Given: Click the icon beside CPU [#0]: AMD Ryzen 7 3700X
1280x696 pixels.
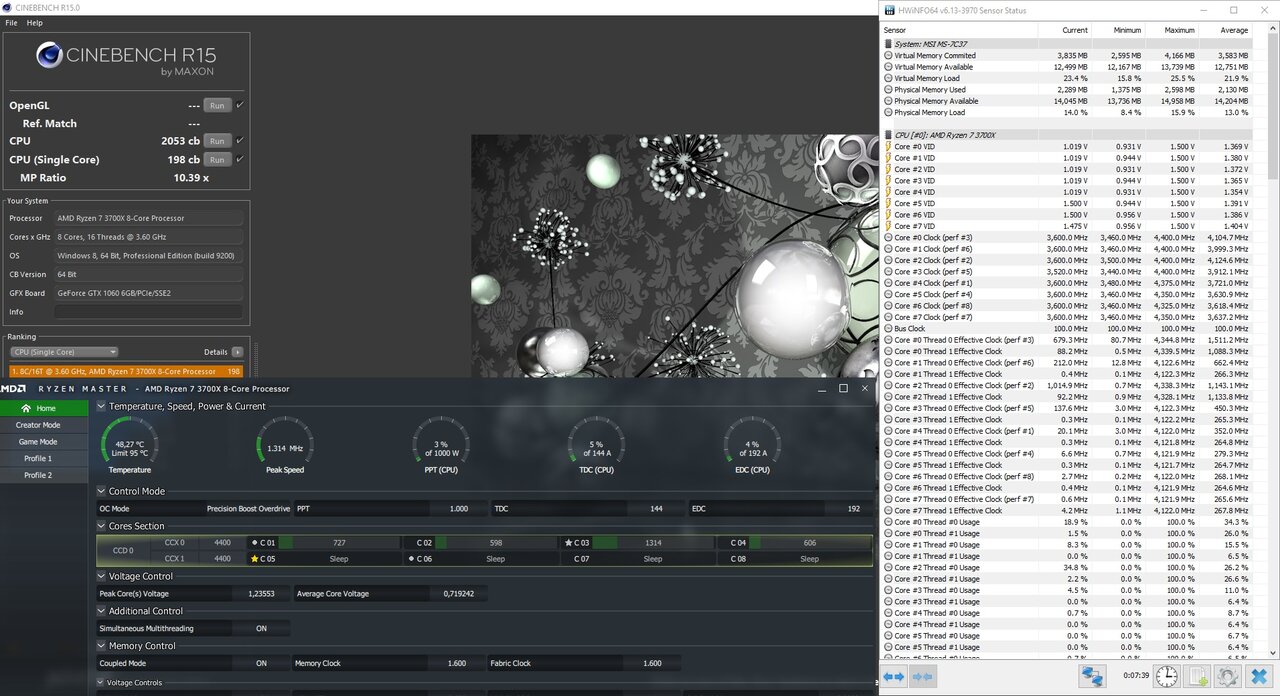Looking at the screenshot, I should (888, 135).
